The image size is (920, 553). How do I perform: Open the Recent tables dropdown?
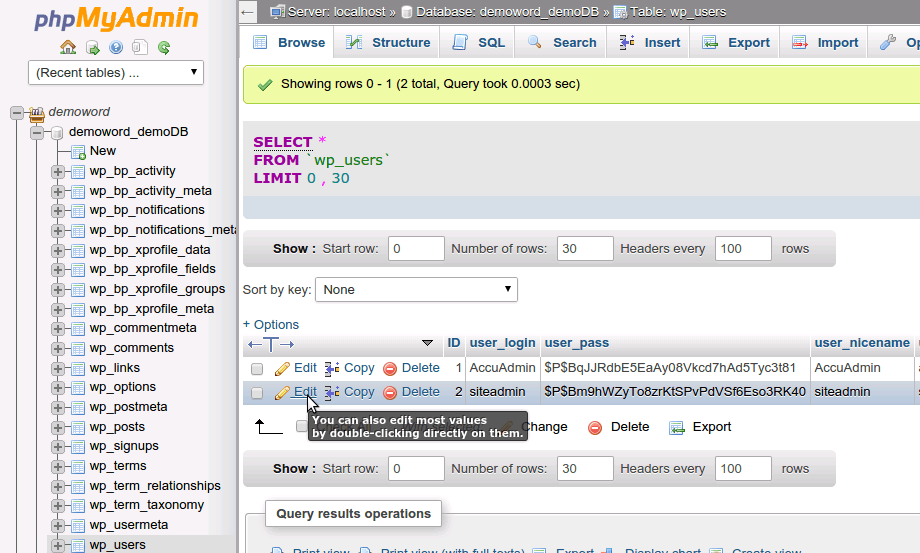click(x=117, y=73)
